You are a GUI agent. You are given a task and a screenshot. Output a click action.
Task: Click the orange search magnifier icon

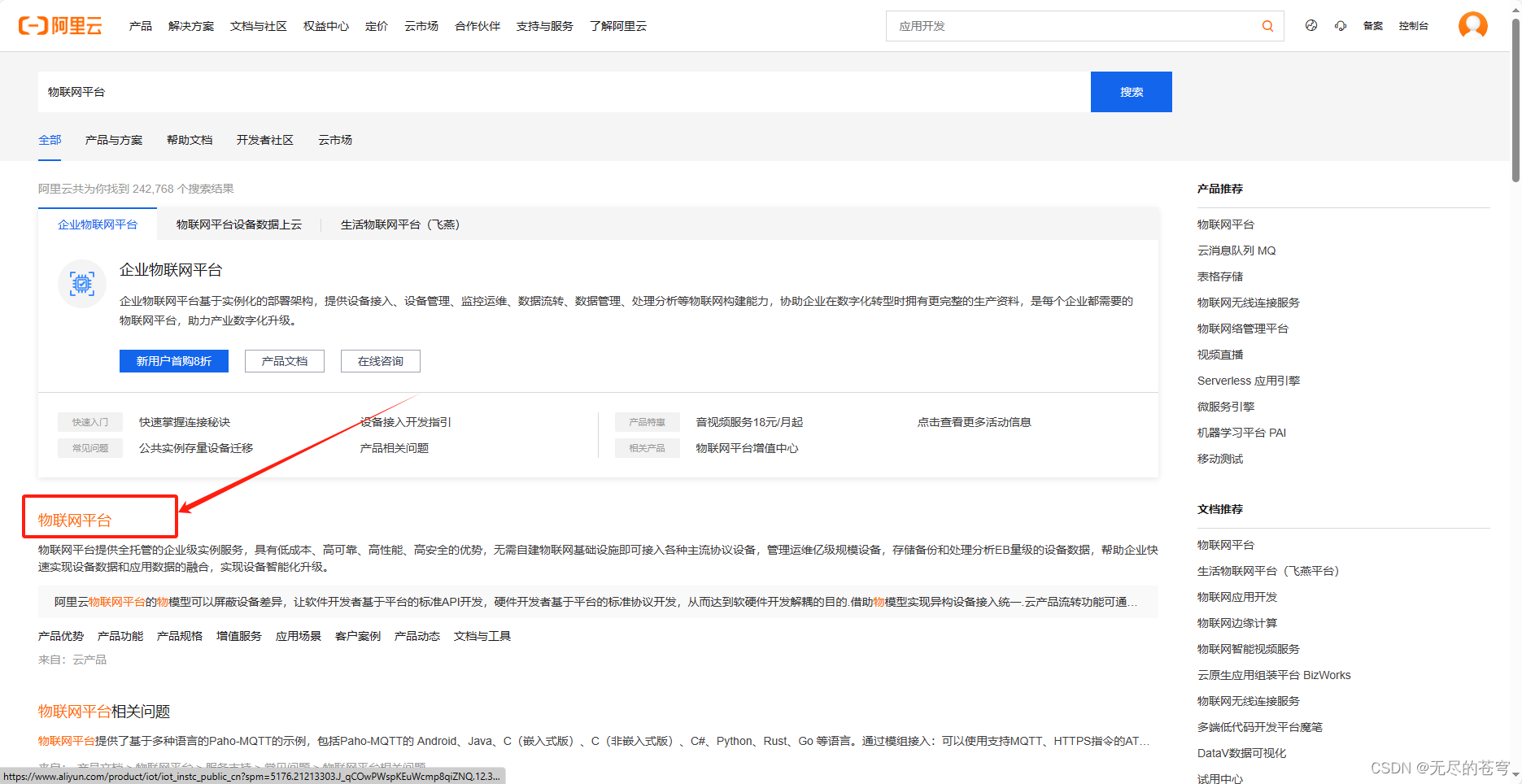(1267, 26)
